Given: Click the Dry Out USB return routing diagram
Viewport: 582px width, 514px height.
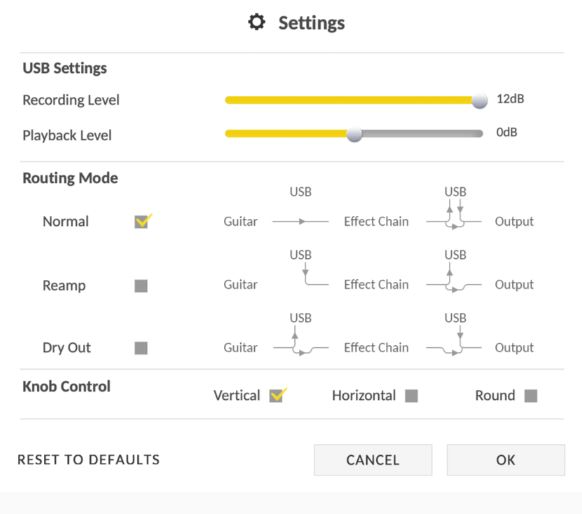Looking at the screenshot, I should (x=454, y=341).
